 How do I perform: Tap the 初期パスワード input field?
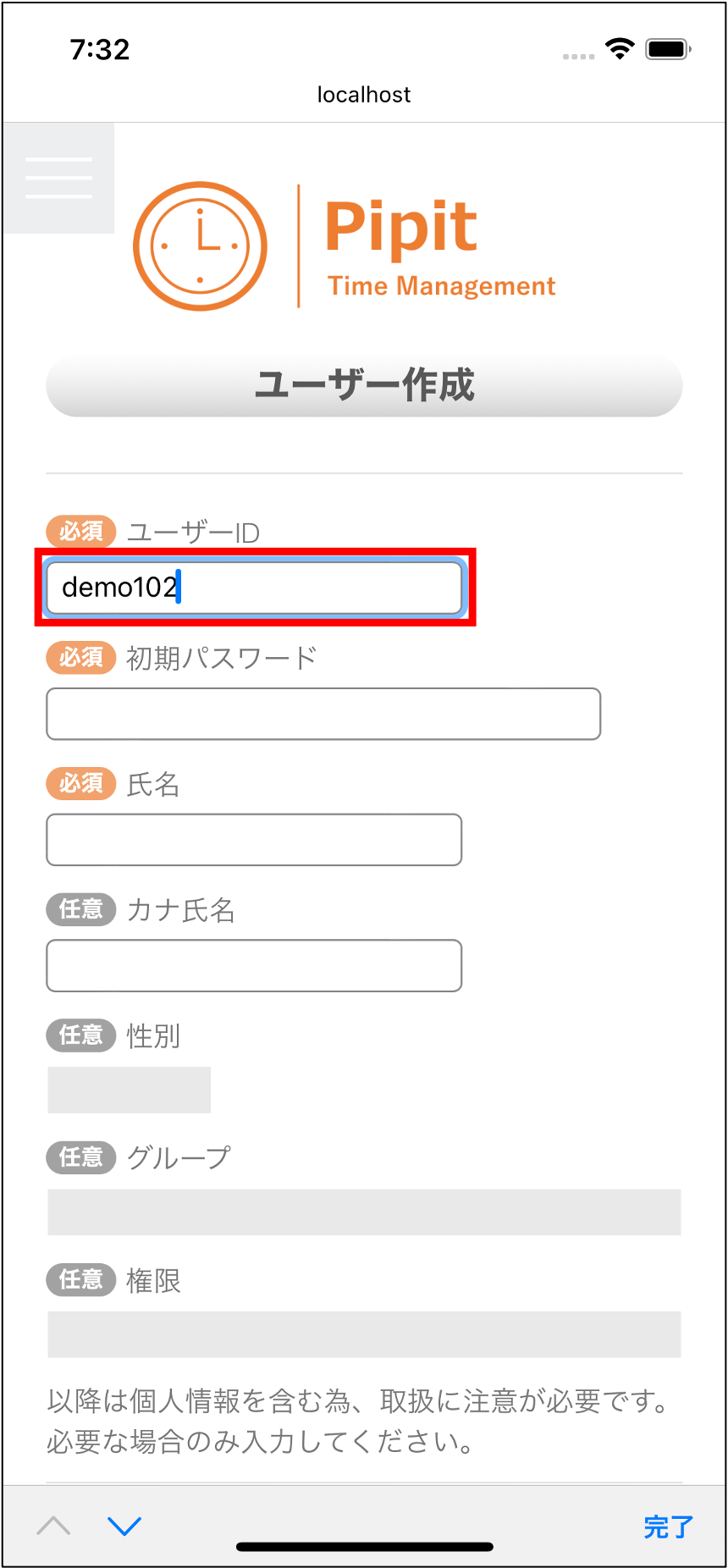point(323,714)
